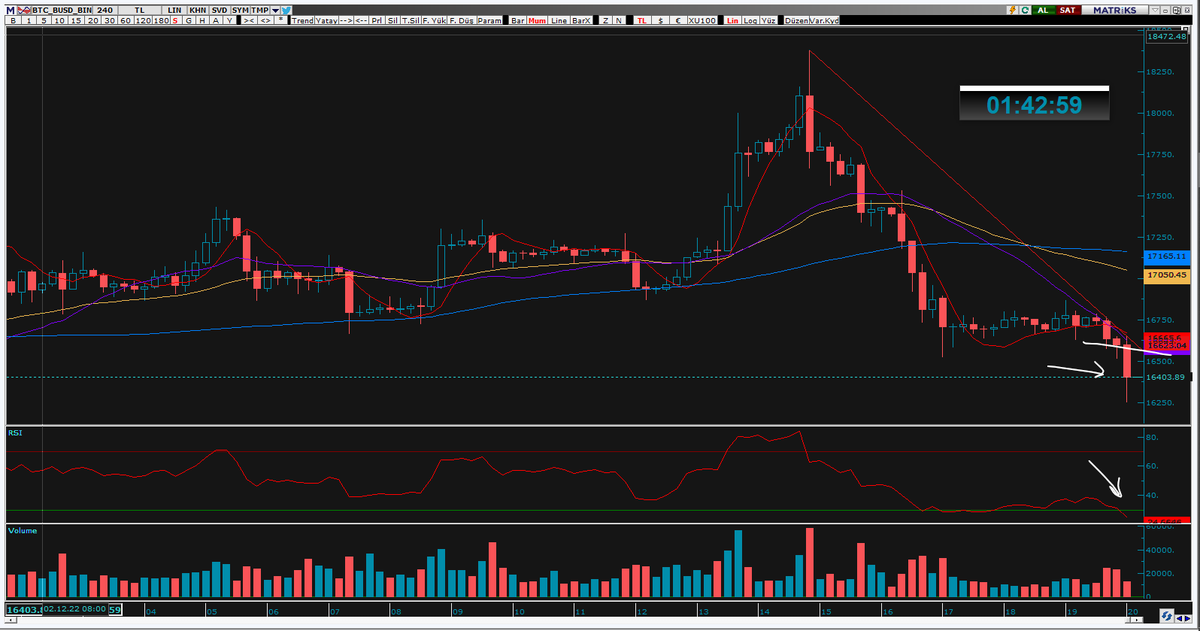Click the 240 period field
This screenshot has height=631, width=1200.
coord(105,10)
